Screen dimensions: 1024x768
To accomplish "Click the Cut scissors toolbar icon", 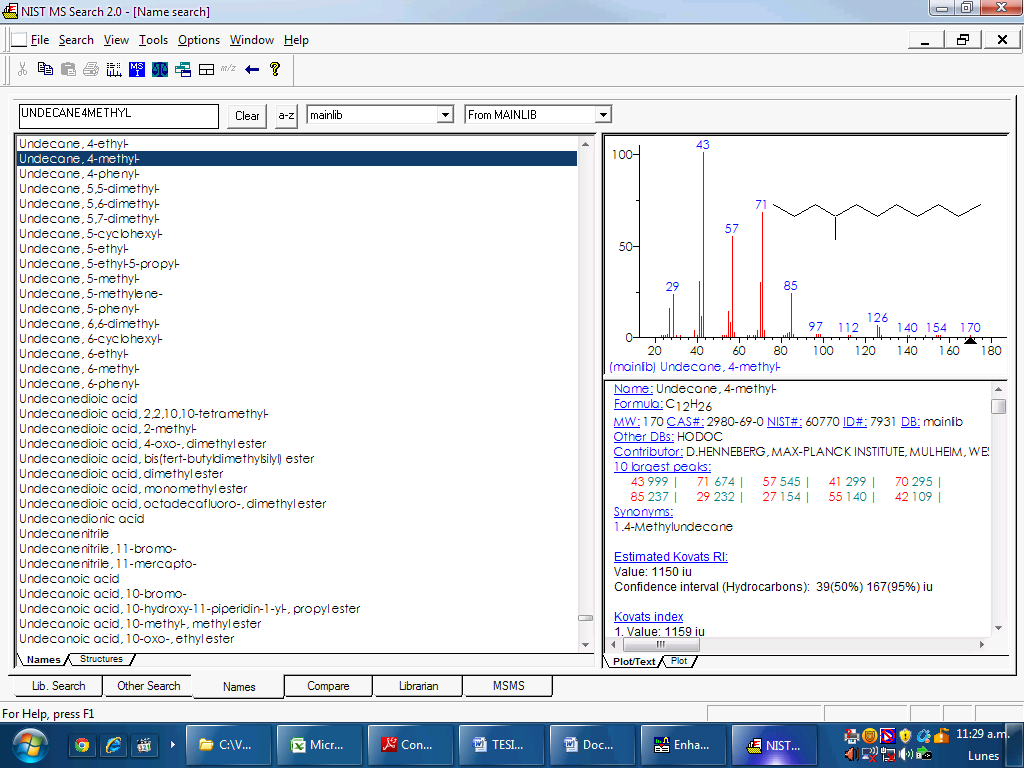I will click(x=22, y=69).
